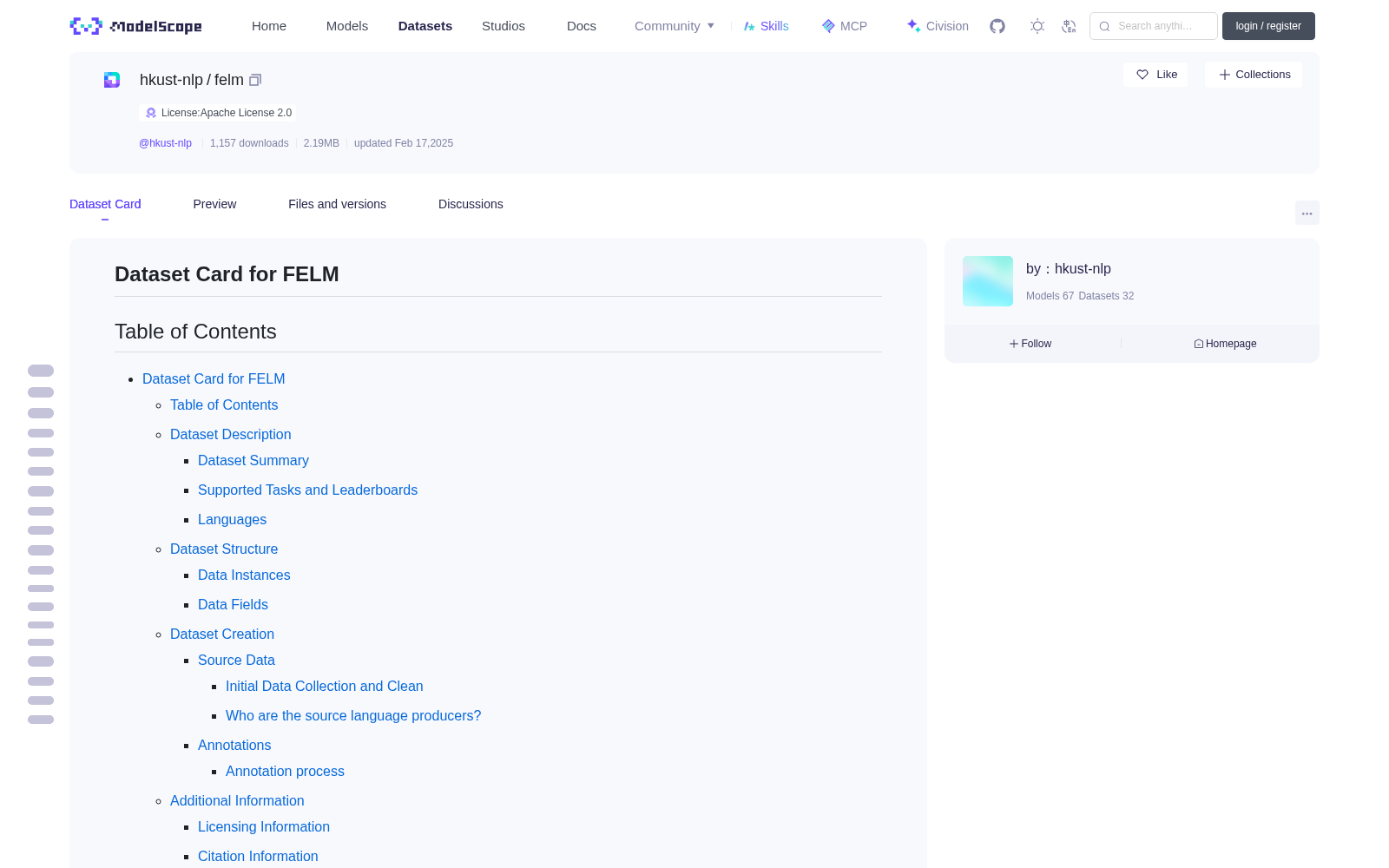This screenshot has width=1389, height=868.
Task: Open the three-dots more options menu
Action: pos(1307,213)
